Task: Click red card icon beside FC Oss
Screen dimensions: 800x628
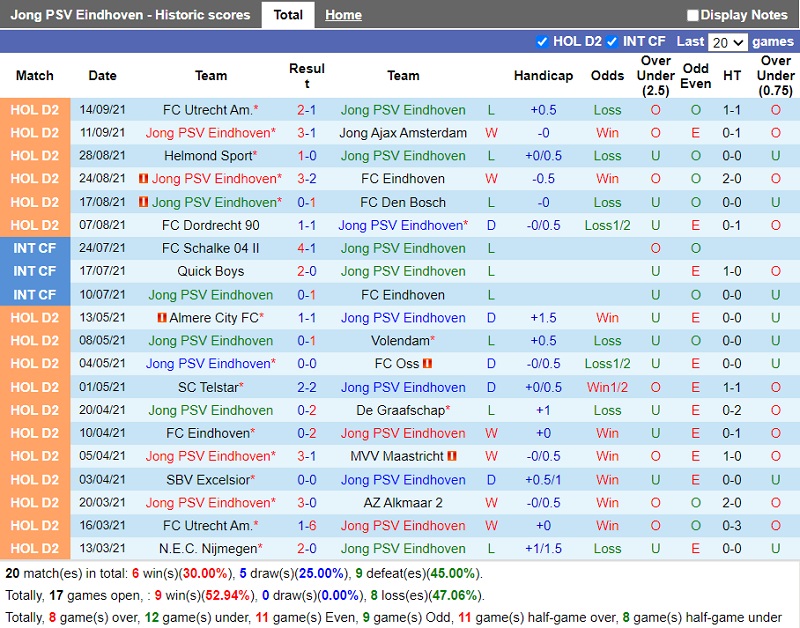Action: 428,364
